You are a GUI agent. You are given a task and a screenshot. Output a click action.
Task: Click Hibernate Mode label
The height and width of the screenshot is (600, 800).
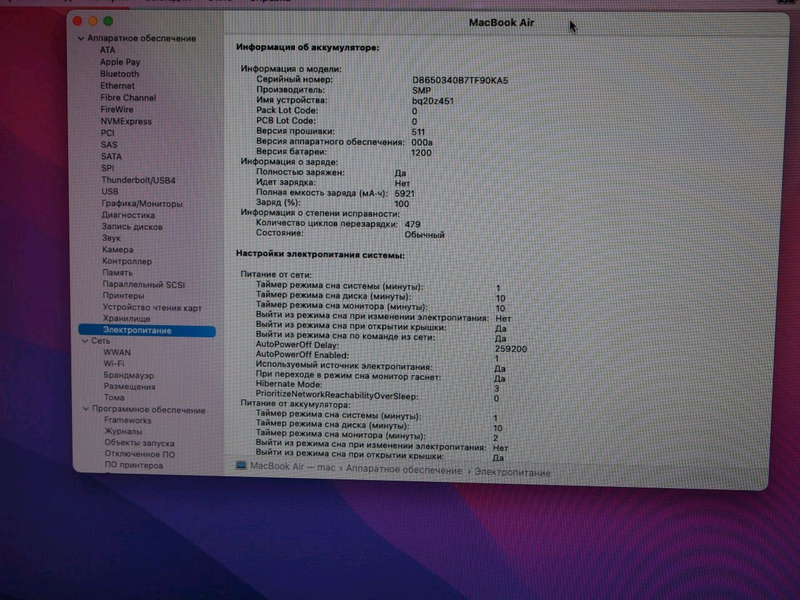289,384
